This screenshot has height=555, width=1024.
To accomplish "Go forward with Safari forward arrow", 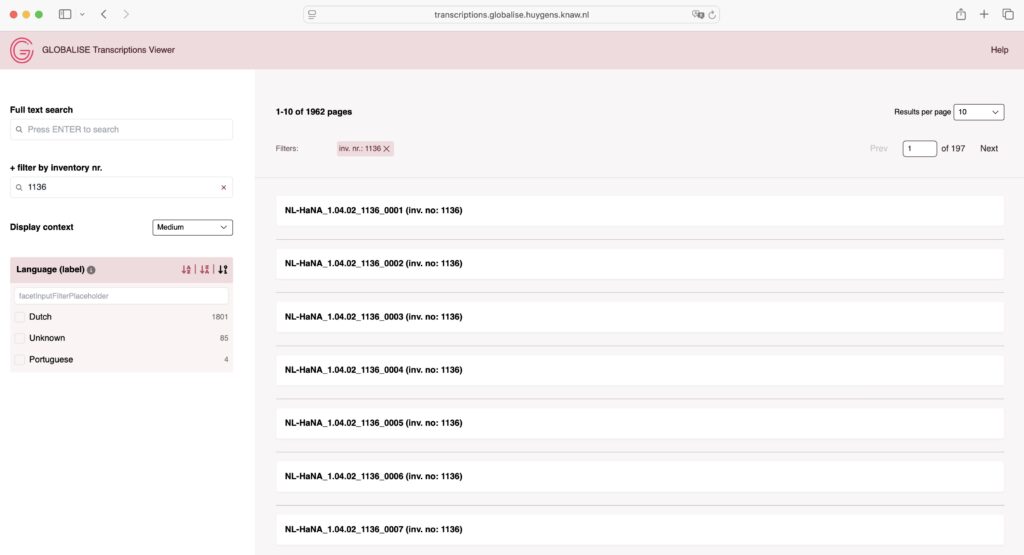I will 126,14.
